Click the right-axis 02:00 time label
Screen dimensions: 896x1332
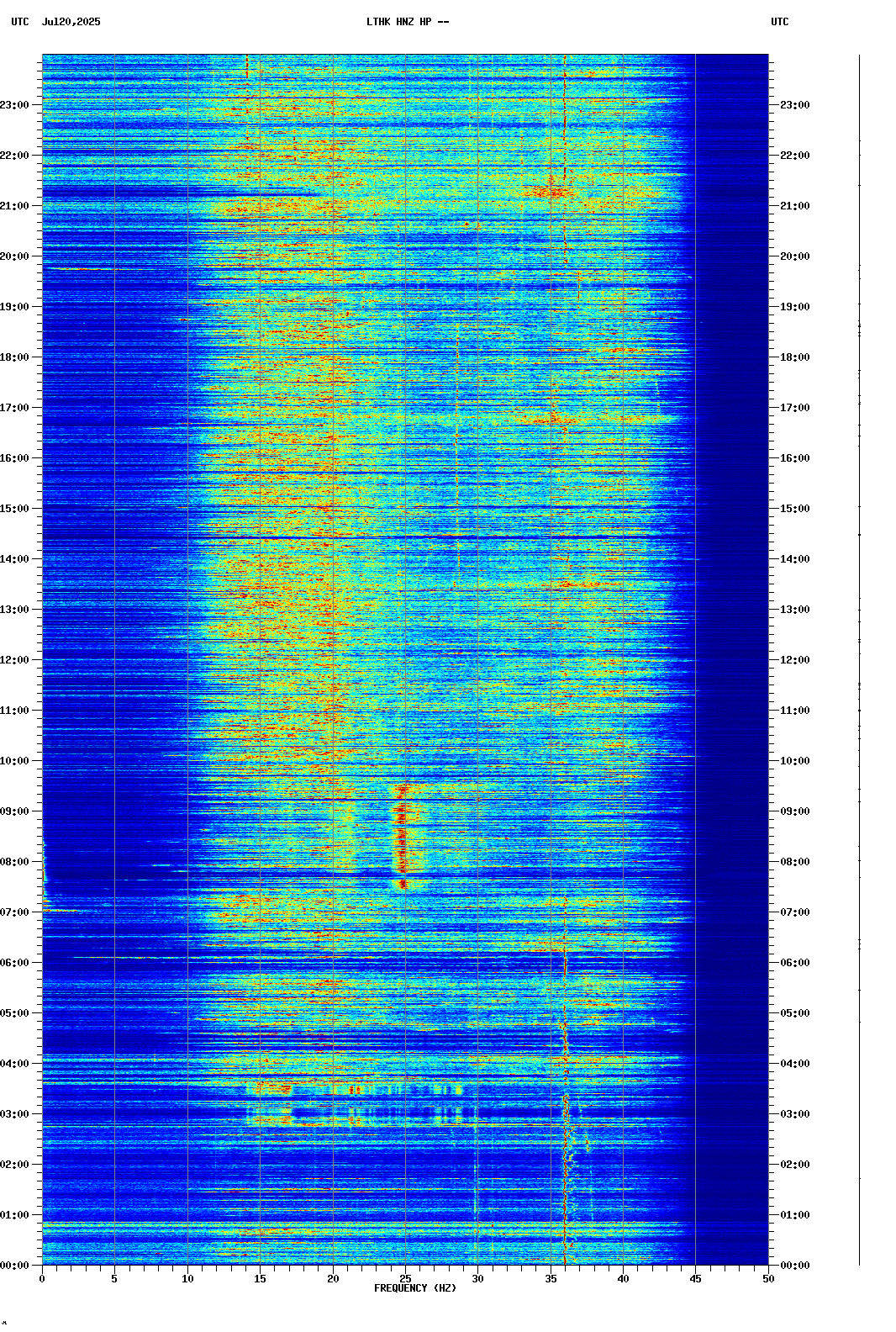[795, 1165]
